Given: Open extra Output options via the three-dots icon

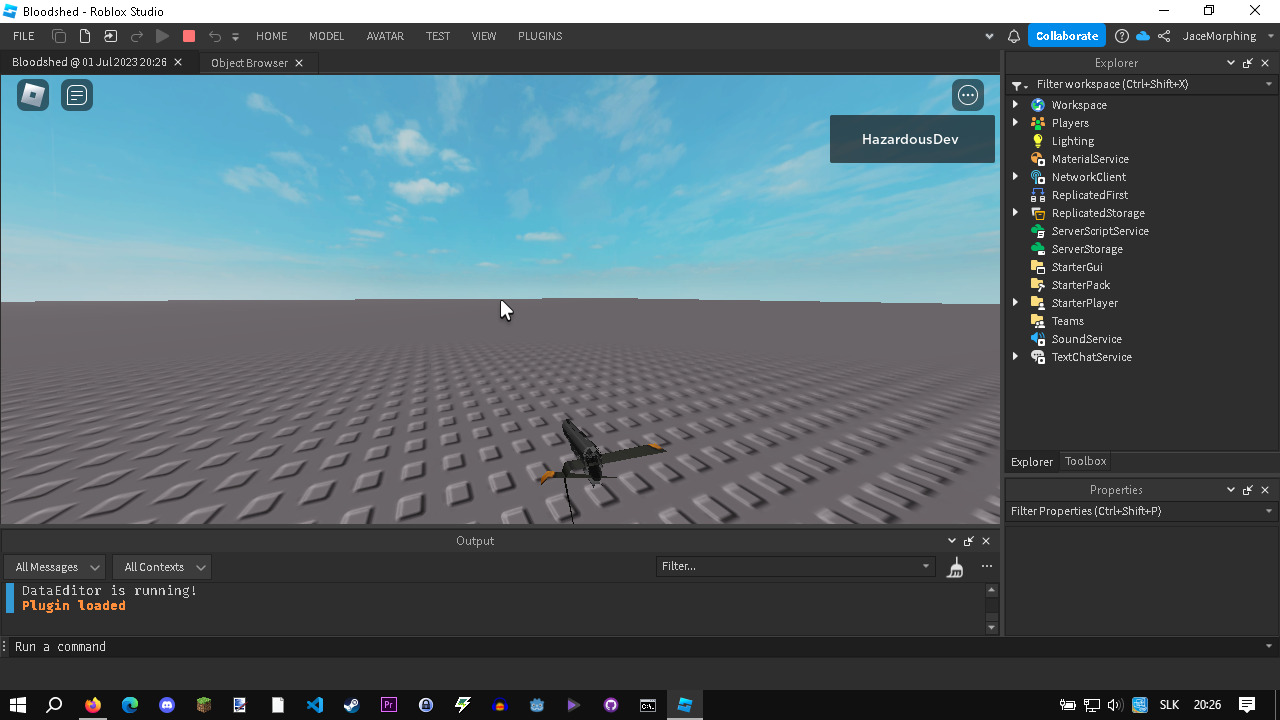Looking at the screenshot, I should [987, 566].
